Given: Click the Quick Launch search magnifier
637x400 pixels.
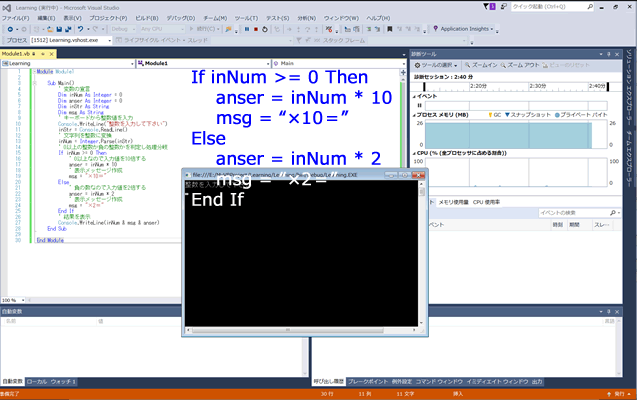Looking at the screenshot, I should click(590, 6).
